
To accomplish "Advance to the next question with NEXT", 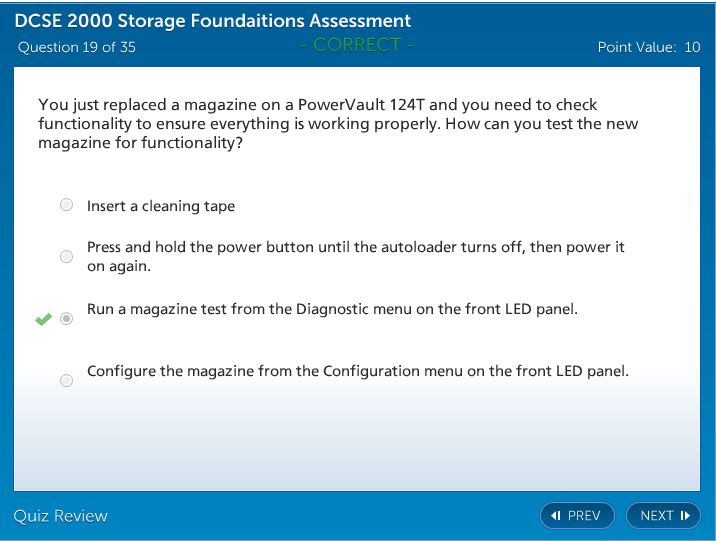I will coord(663,516).
